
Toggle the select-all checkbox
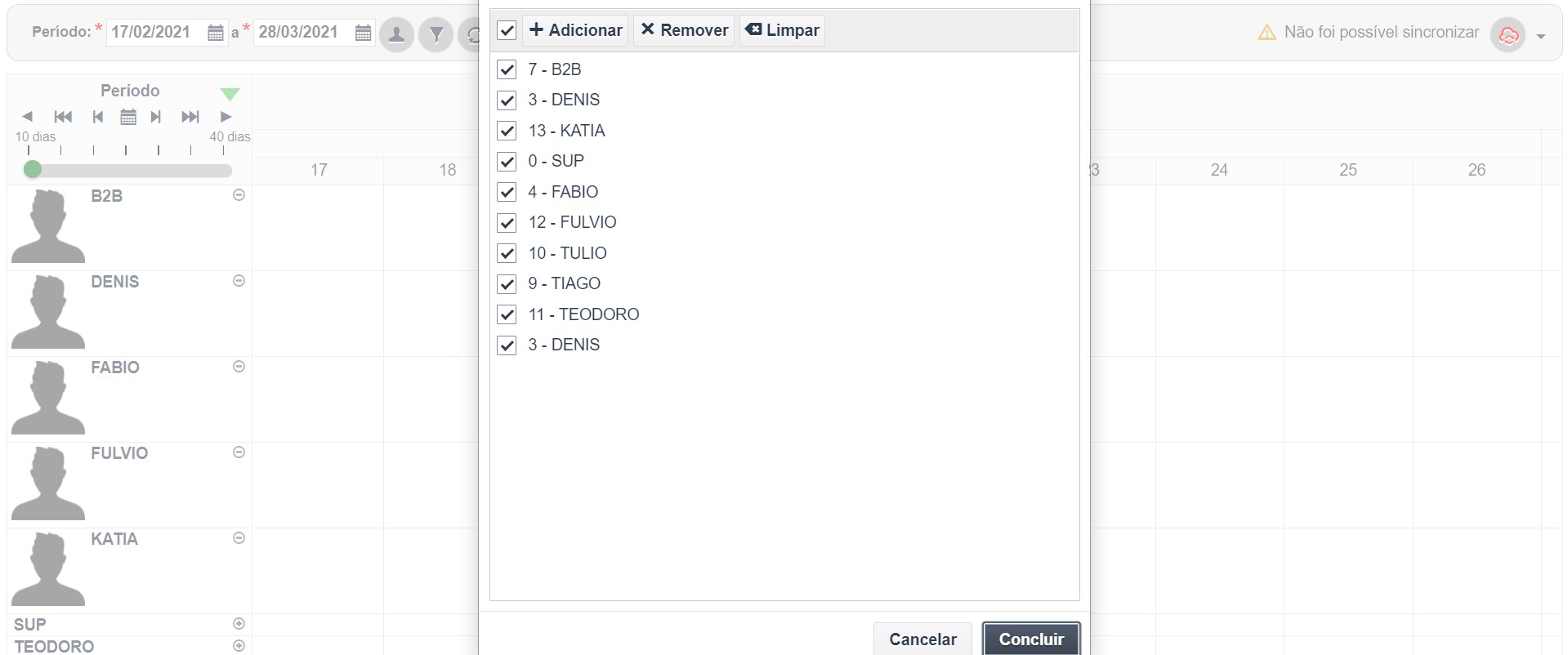[x=507, y=30]
